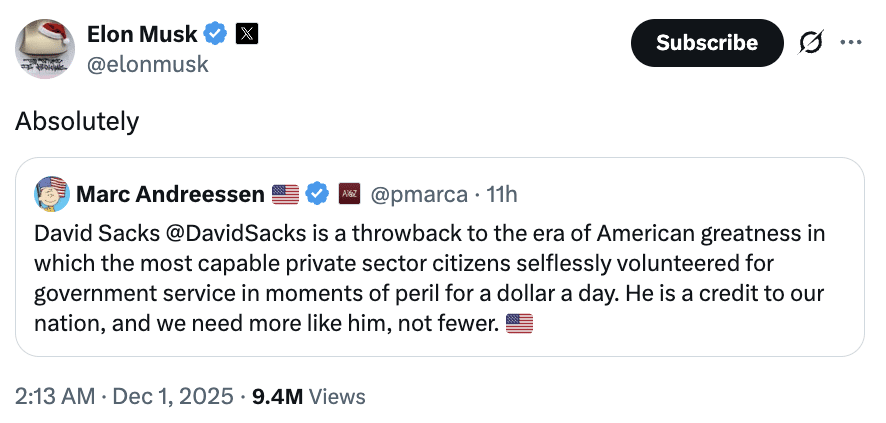Click the Grok slashed-circle icon
The image size is (886, 423).
(811, 43)
